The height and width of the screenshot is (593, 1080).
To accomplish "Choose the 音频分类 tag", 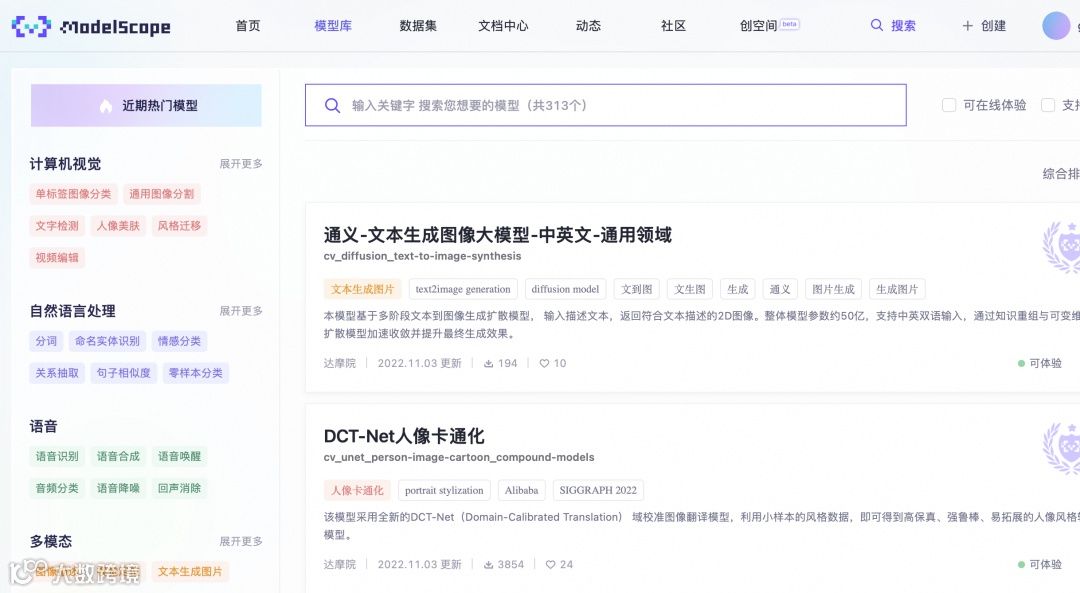I will click(57, 488).
